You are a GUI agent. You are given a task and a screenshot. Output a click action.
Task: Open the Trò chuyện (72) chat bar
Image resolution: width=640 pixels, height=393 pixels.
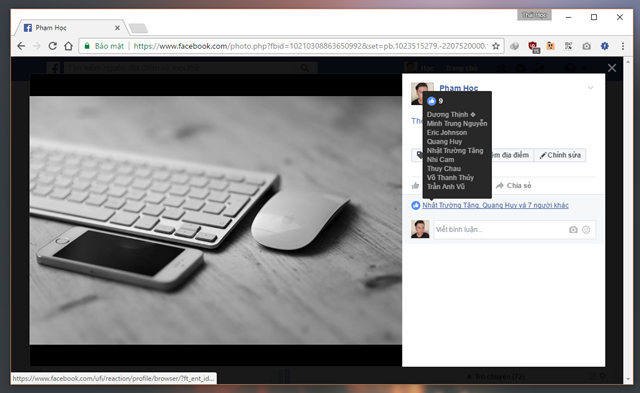click(499, 376)
